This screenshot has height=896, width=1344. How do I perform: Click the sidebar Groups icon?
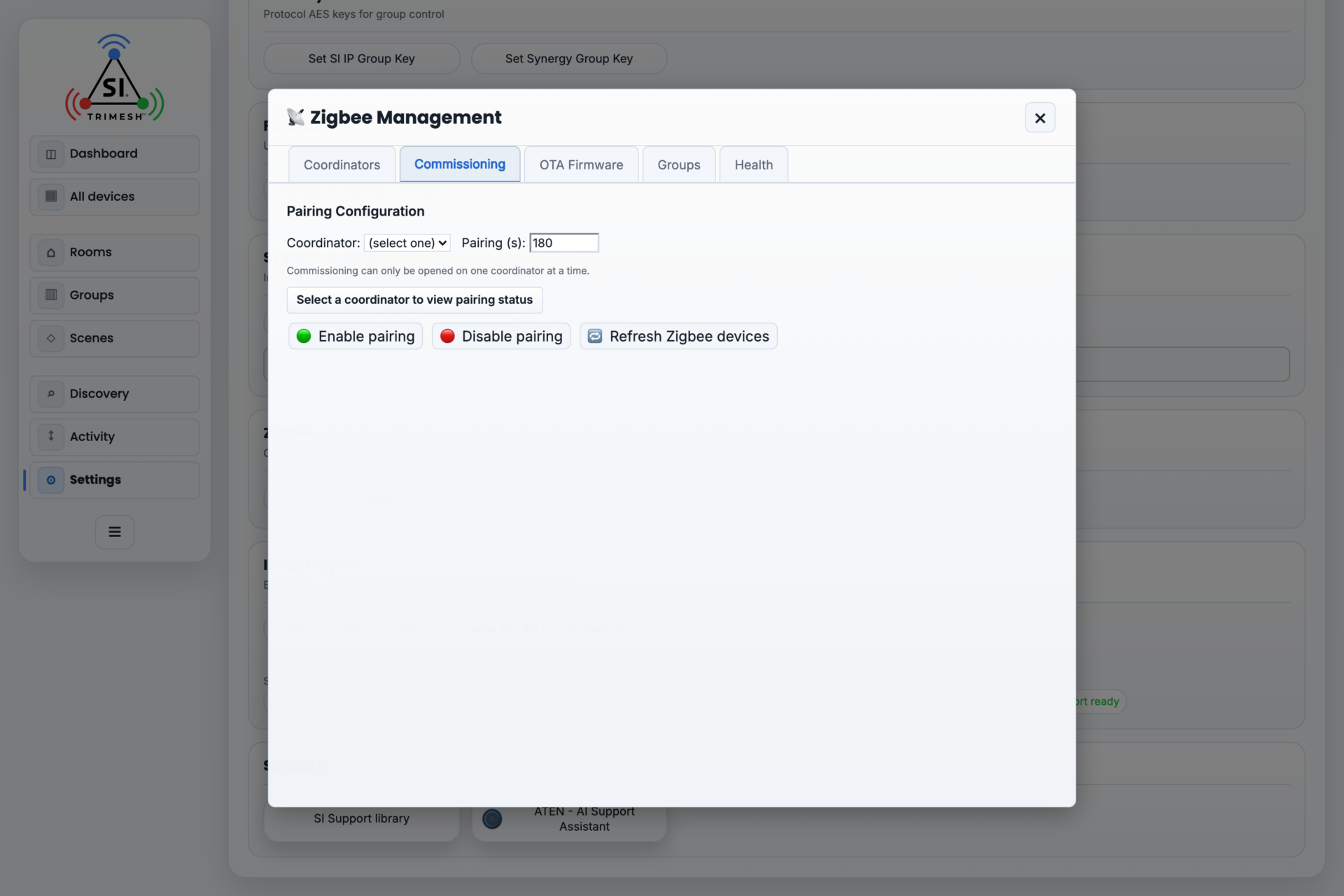[51, 295]
